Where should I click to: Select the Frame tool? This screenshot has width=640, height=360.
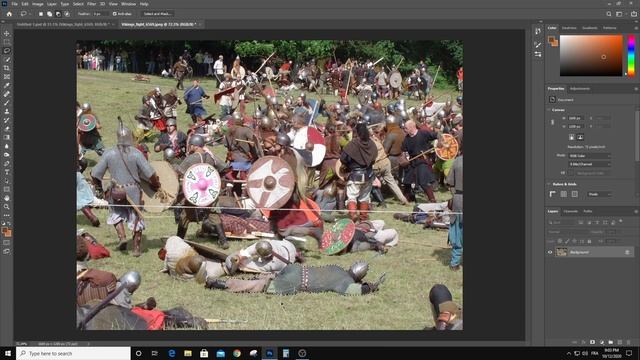point(7,77)
